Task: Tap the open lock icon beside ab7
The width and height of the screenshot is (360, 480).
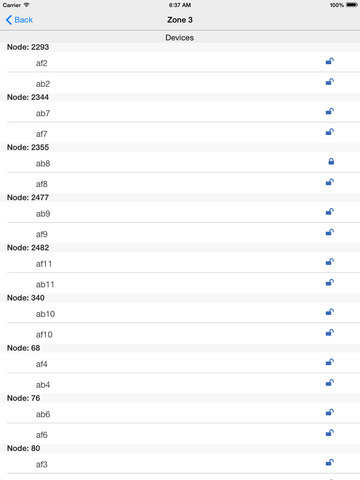Action: (330, 111)
